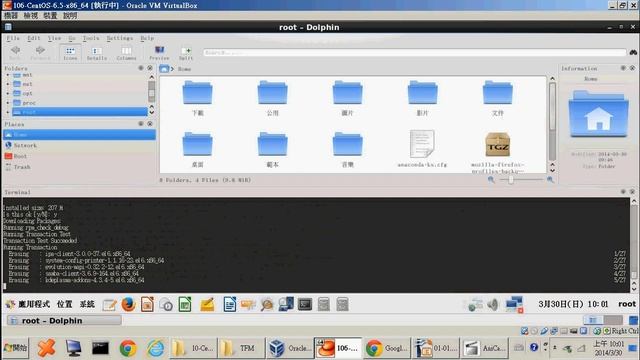Image resolution: width=640 pixels, height=360 pixels.
Task: Open Chrome from the Windows taskbar
Action: (128, 348)
